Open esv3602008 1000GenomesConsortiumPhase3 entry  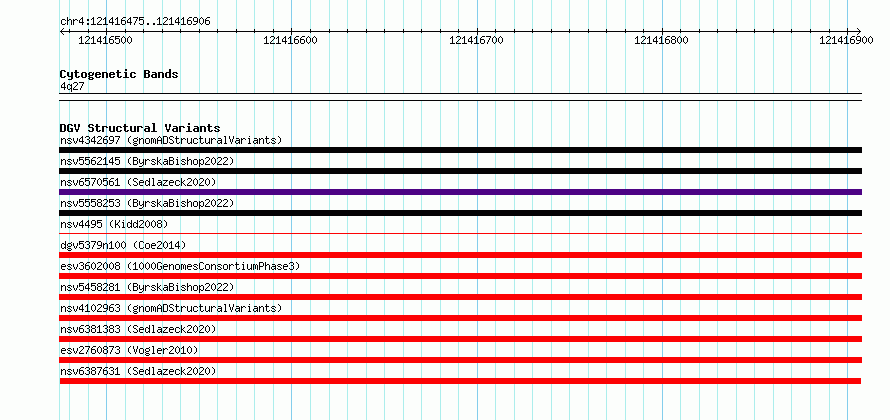(180, 266)
